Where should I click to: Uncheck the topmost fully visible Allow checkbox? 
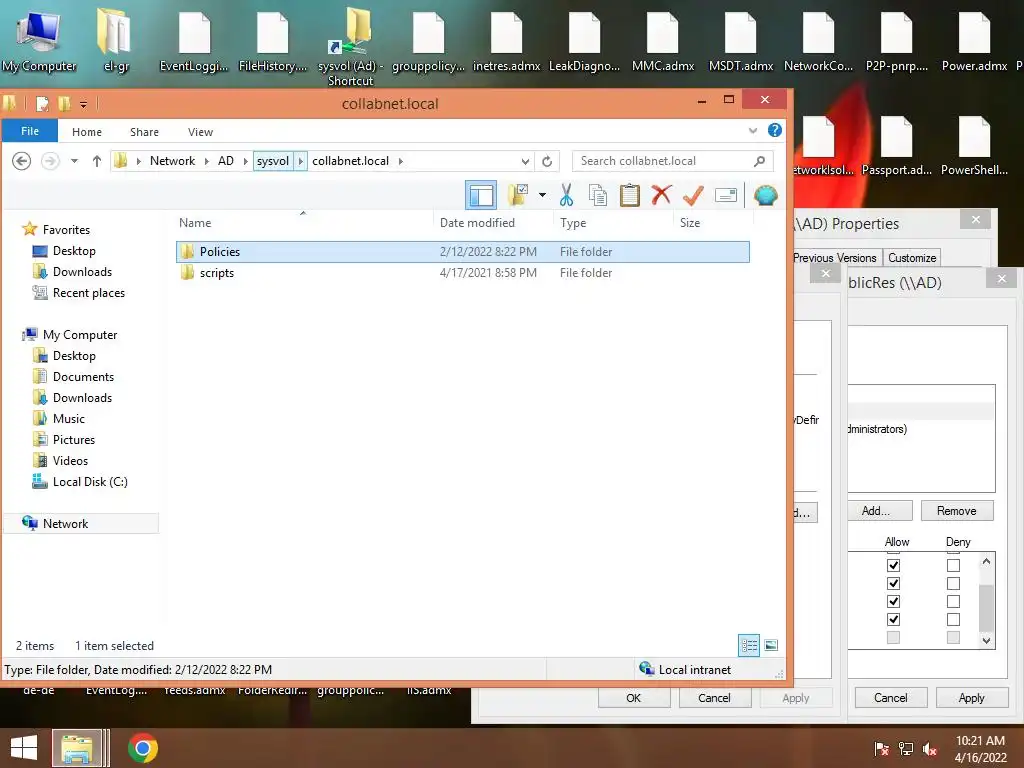click(x=893, y=565)
